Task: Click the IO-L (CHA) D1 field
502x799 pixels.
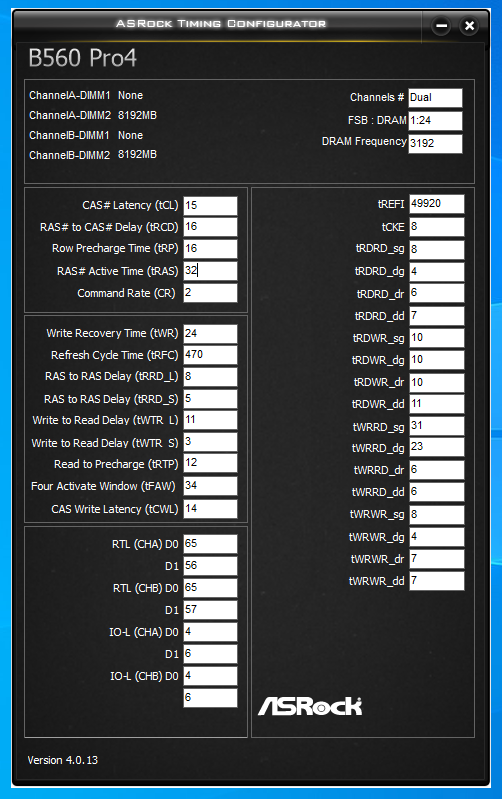Action: 210,654
